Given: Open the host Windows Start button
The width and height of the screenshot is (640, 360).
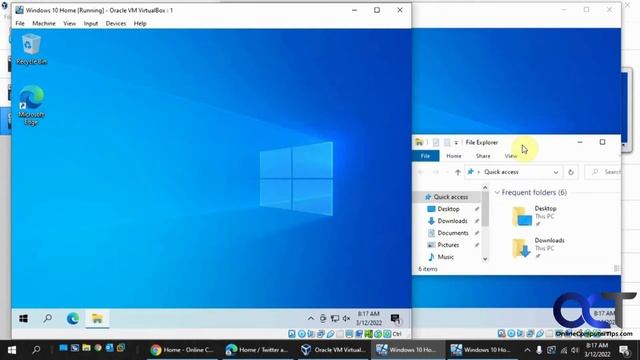Looking at the screenshot, I should pyautogui.click(x=12, y=350).
